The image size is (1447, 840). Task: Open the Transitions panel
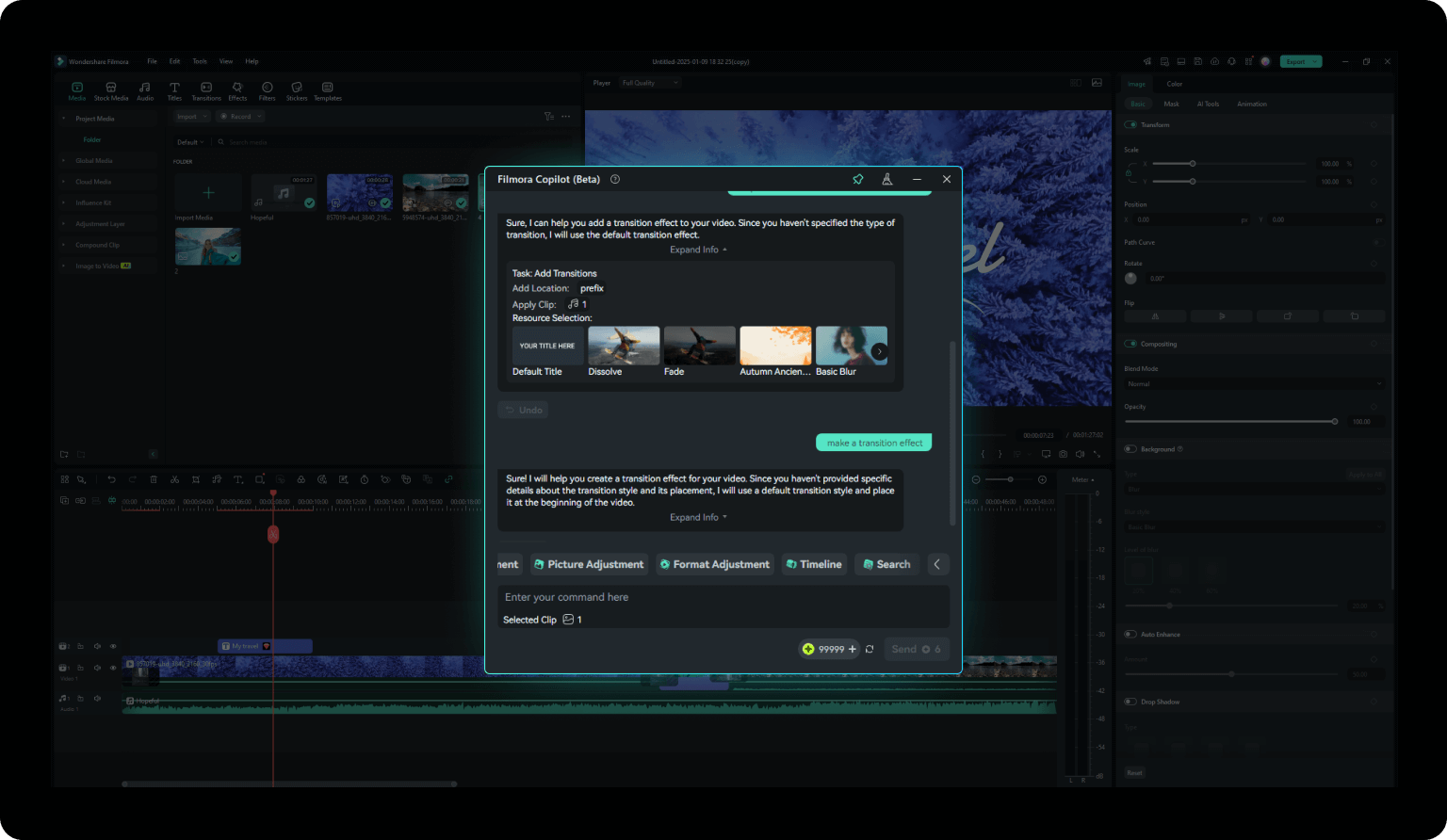206,91
